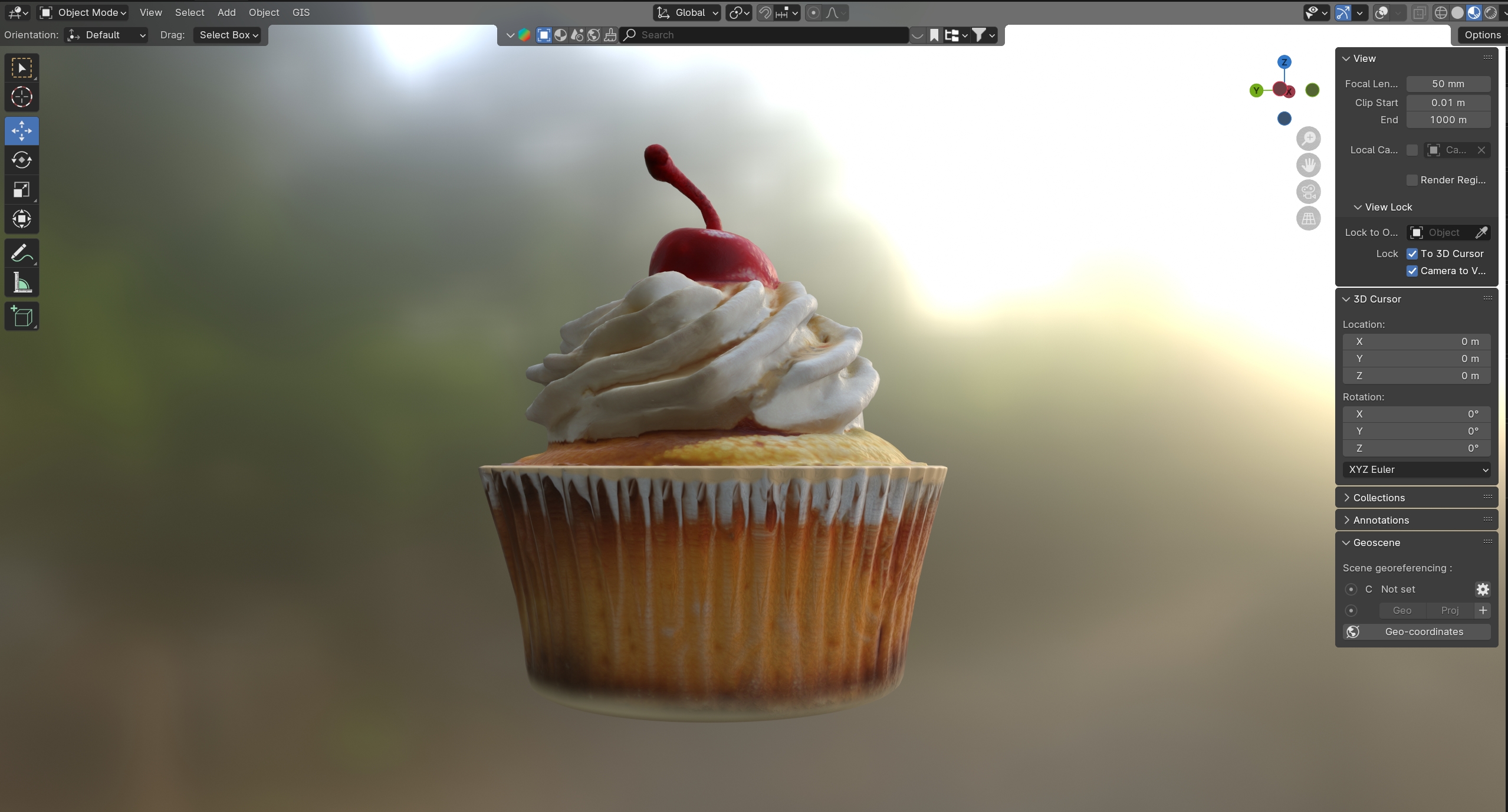Open the Add menu

[226, 12]
